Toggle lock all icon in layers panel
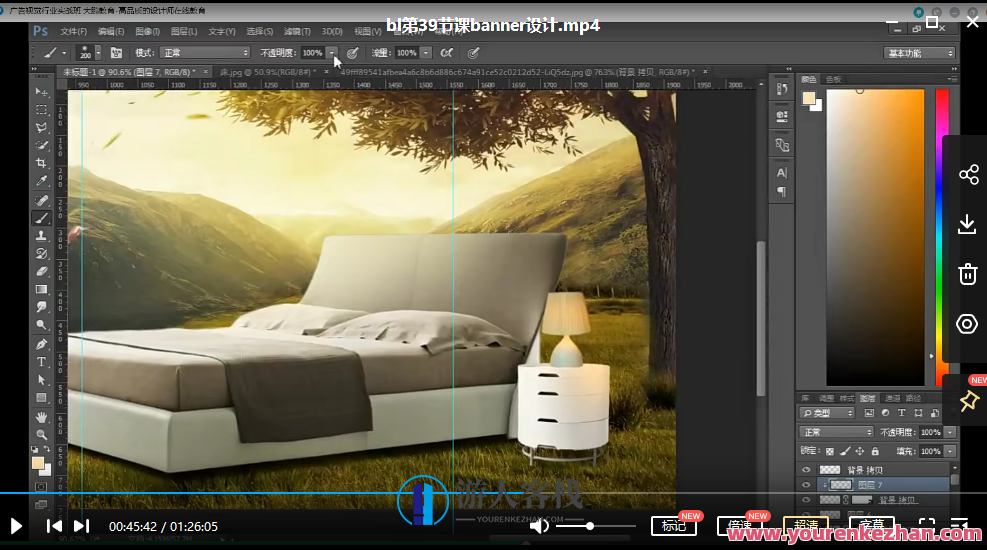Image resolution: width=987 pixels, height=550 pixels. (x=875, y=451)
